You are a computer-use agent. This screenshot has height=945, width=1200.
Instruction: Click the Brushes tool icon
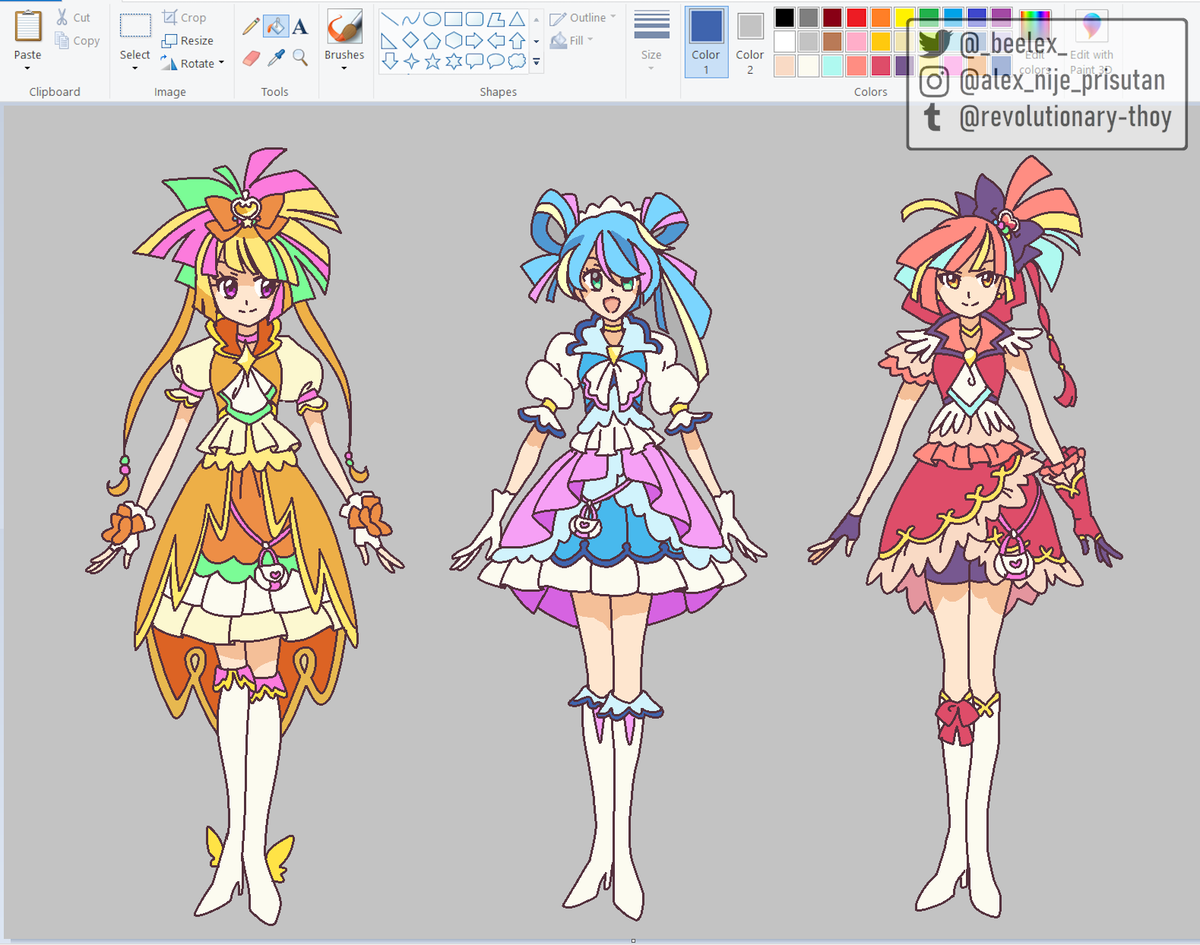point(344,26)
